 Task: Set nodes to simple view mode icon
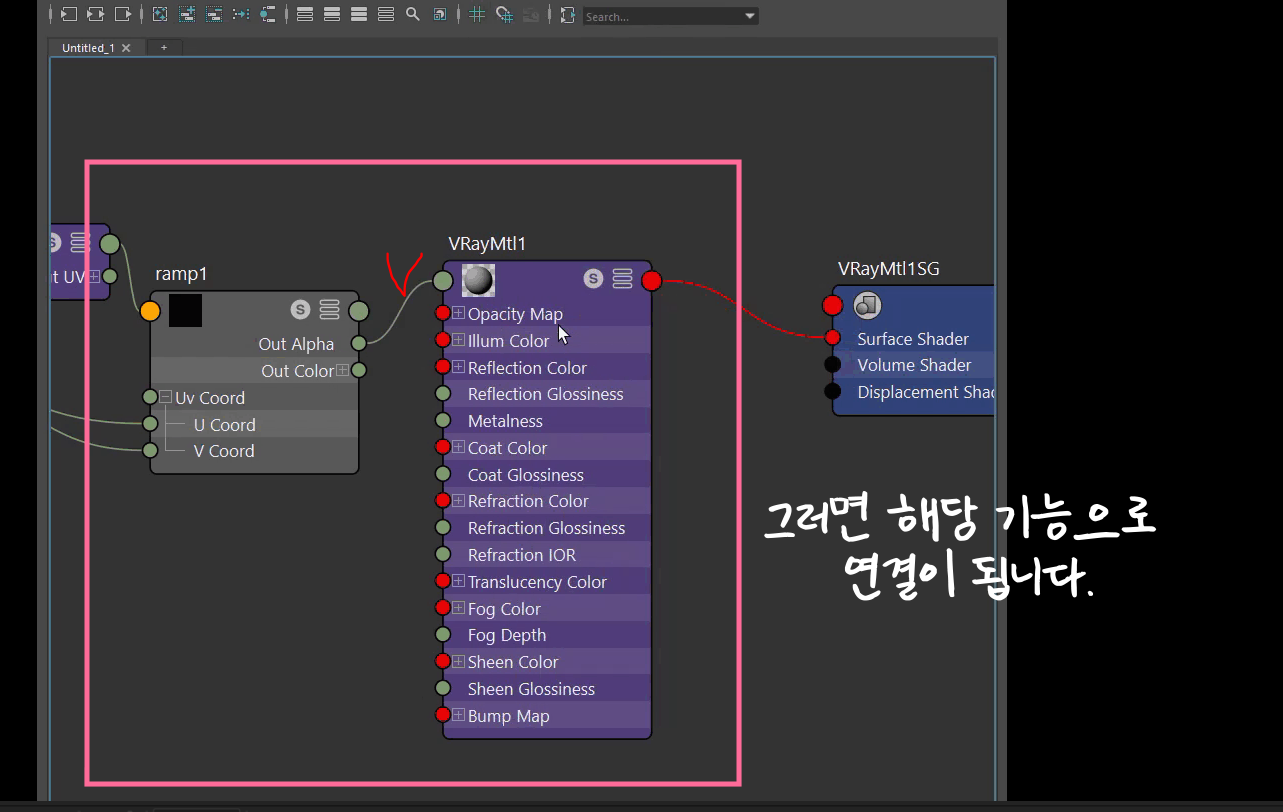click(305, 14)
